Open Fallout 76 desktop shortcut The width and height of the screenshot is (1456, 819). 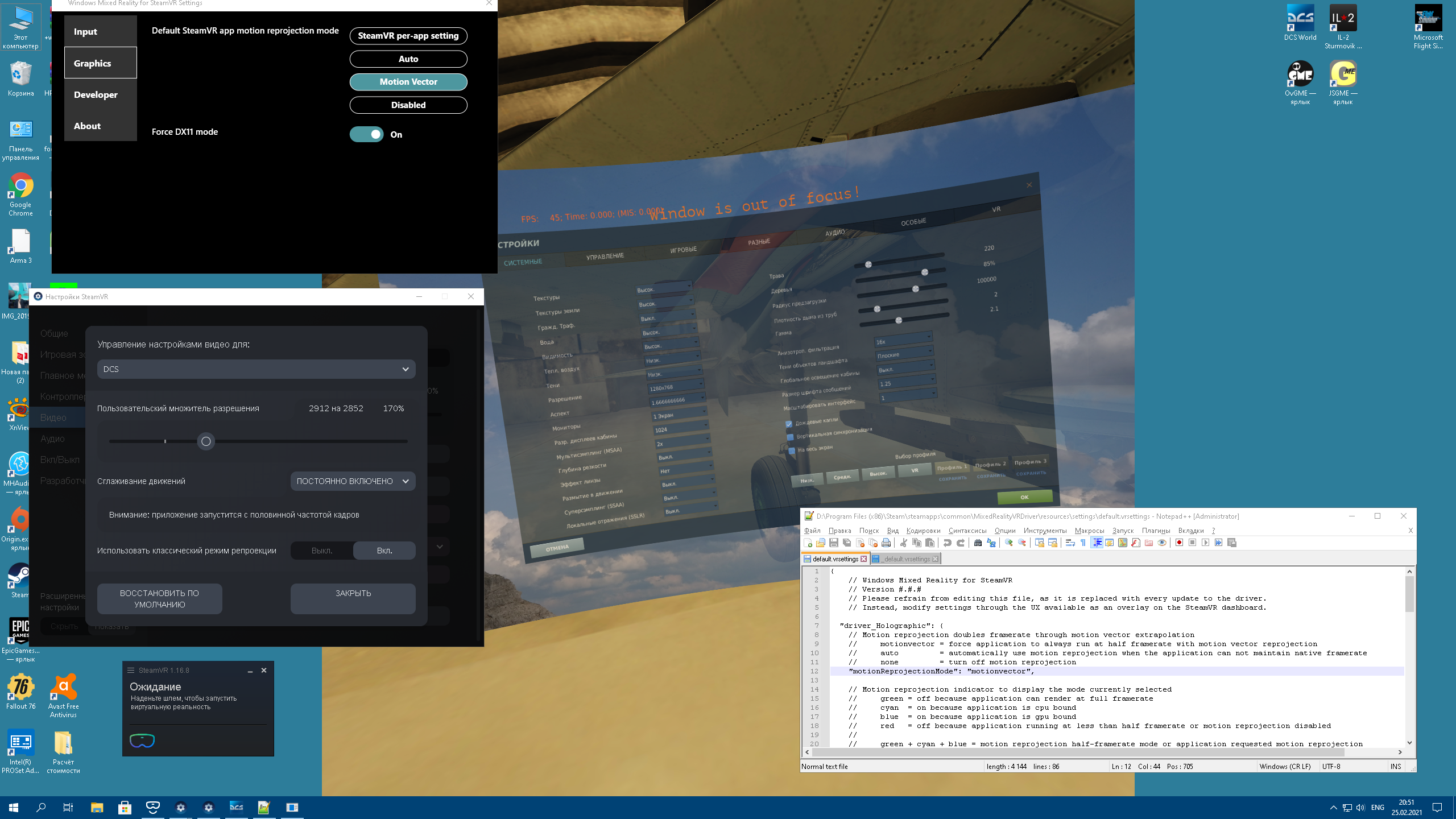[x=21, y=692]
